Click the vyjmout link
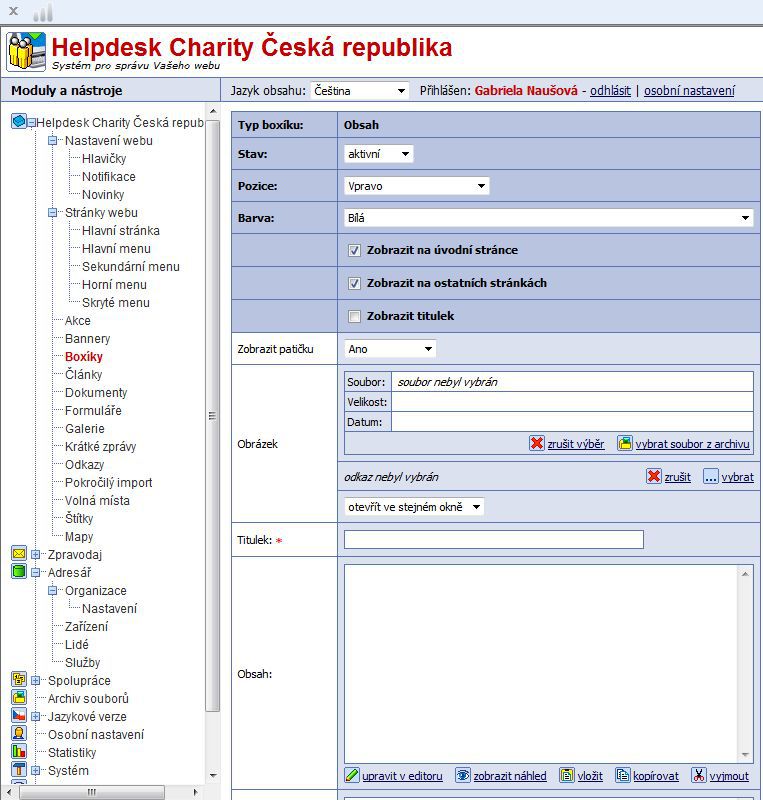The height and width of the screenshot is (800, 763). coord(729,776)
